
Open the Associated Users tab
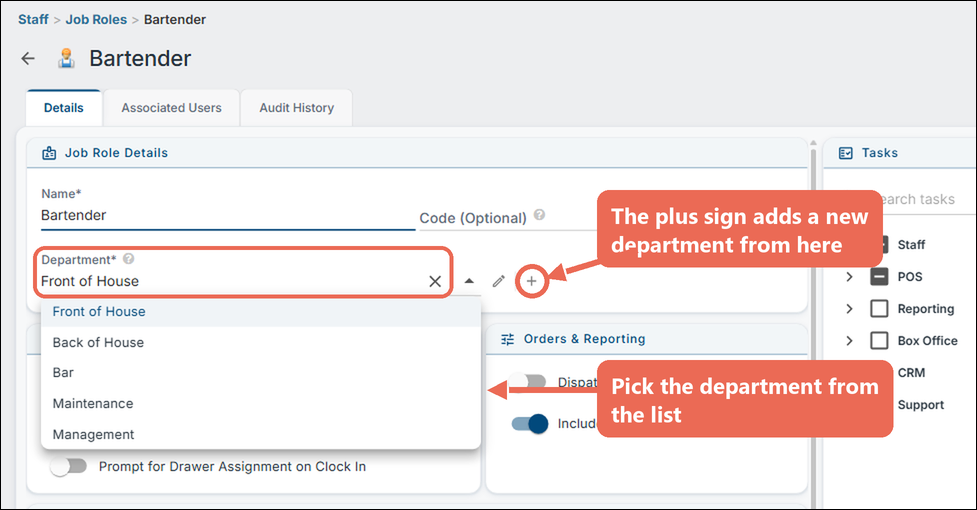click(x=171, y=108)
